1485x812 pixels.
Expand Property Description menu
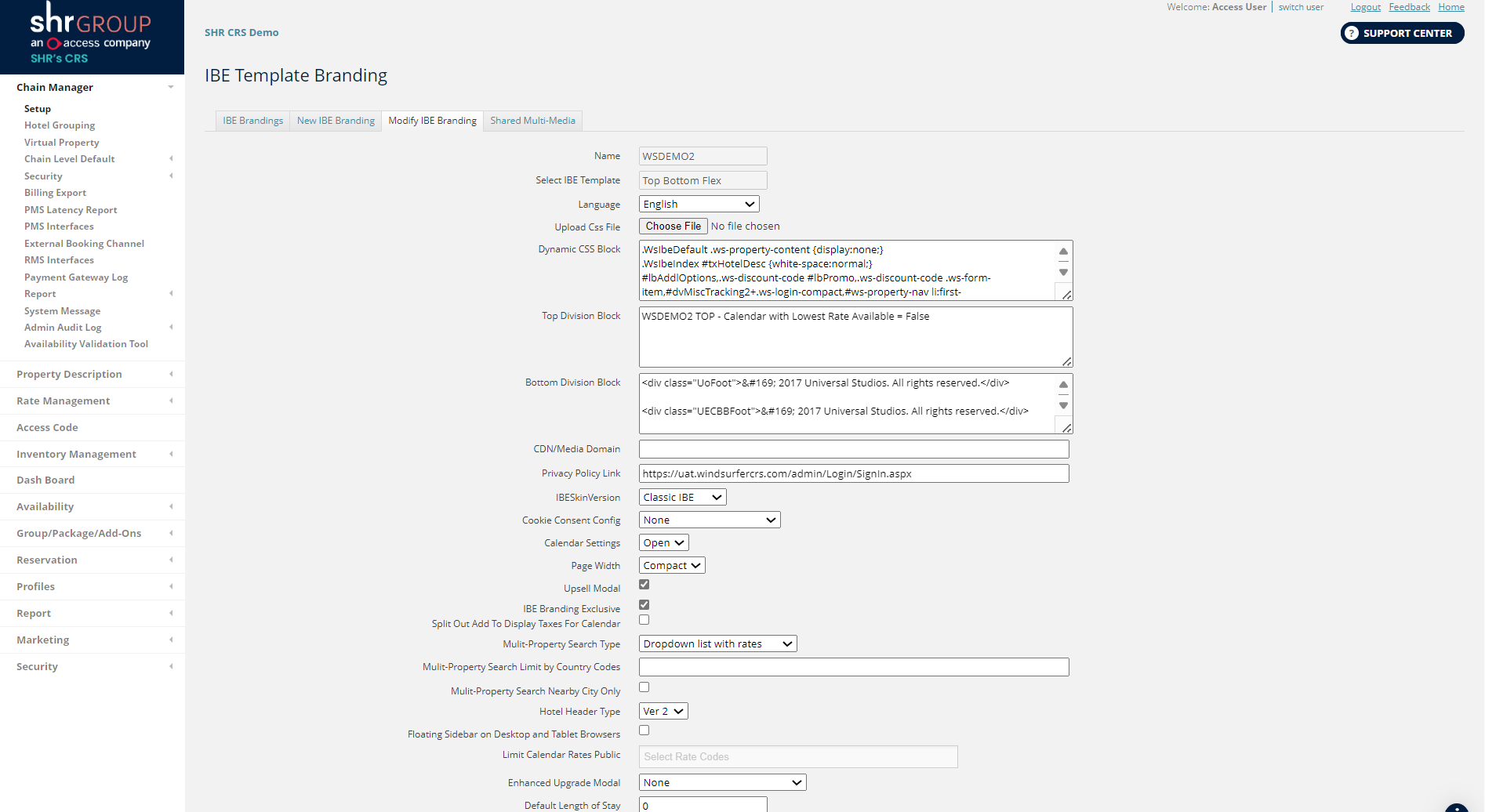tap(93, 374)
